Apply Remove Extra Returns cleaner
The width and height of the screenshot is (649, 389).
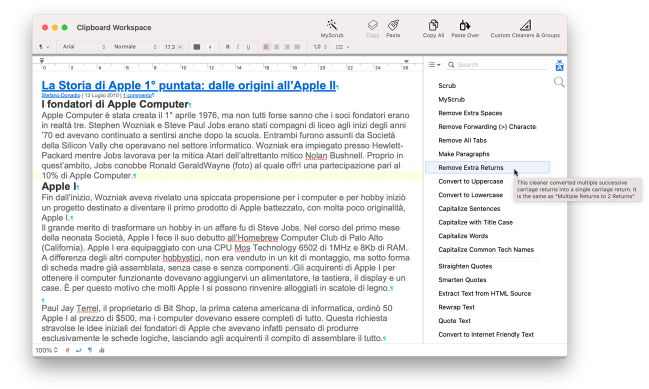487,168
